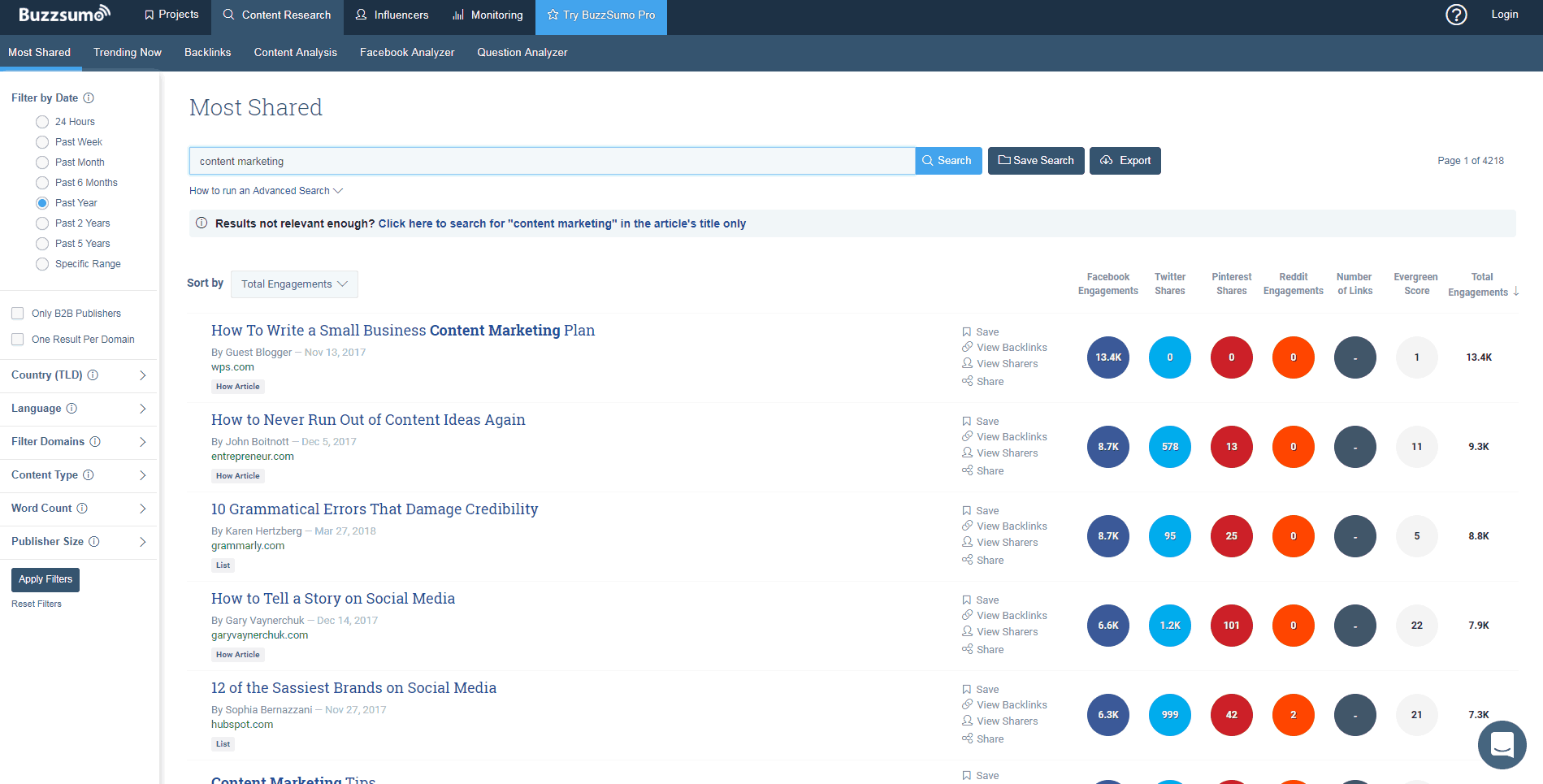Click Facebook engagements bubble 13.4K
The image size is (1543, 784).
(1108, 357)
